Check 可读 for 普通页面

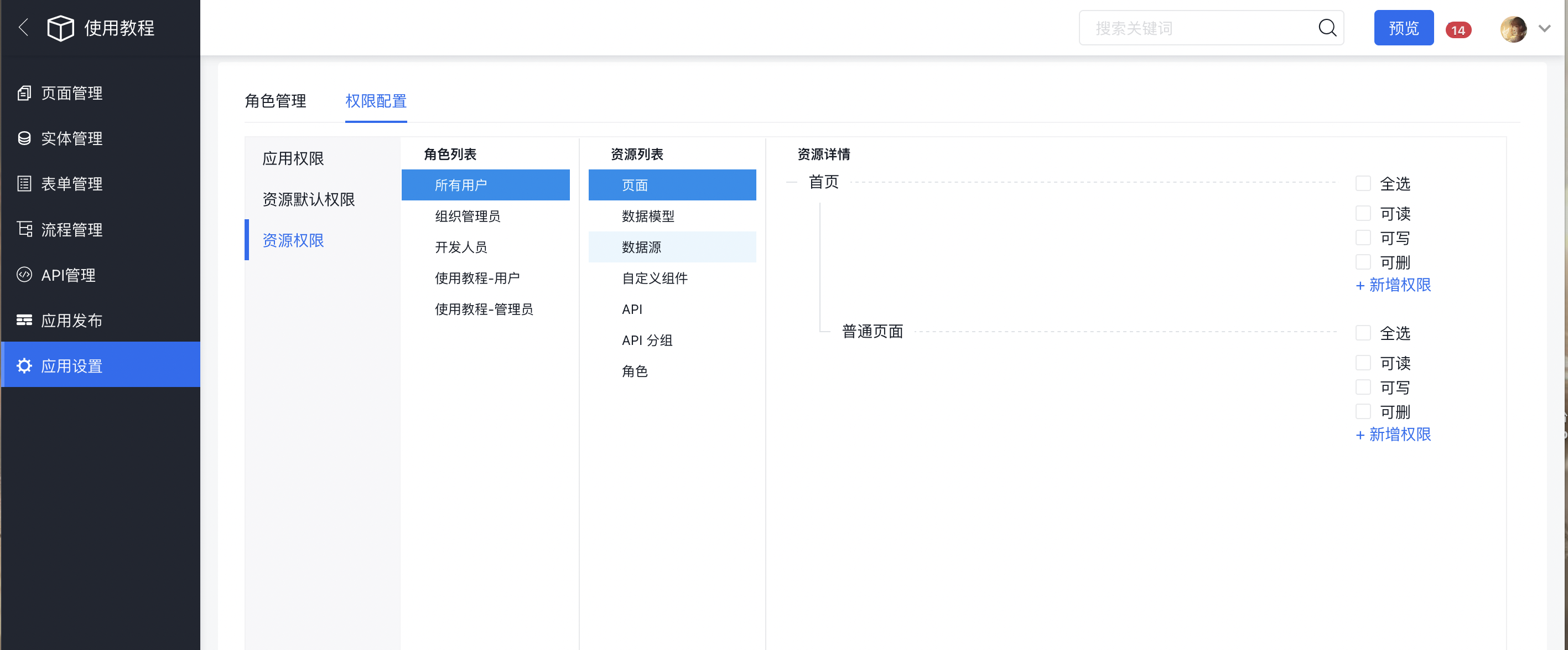1363,363
